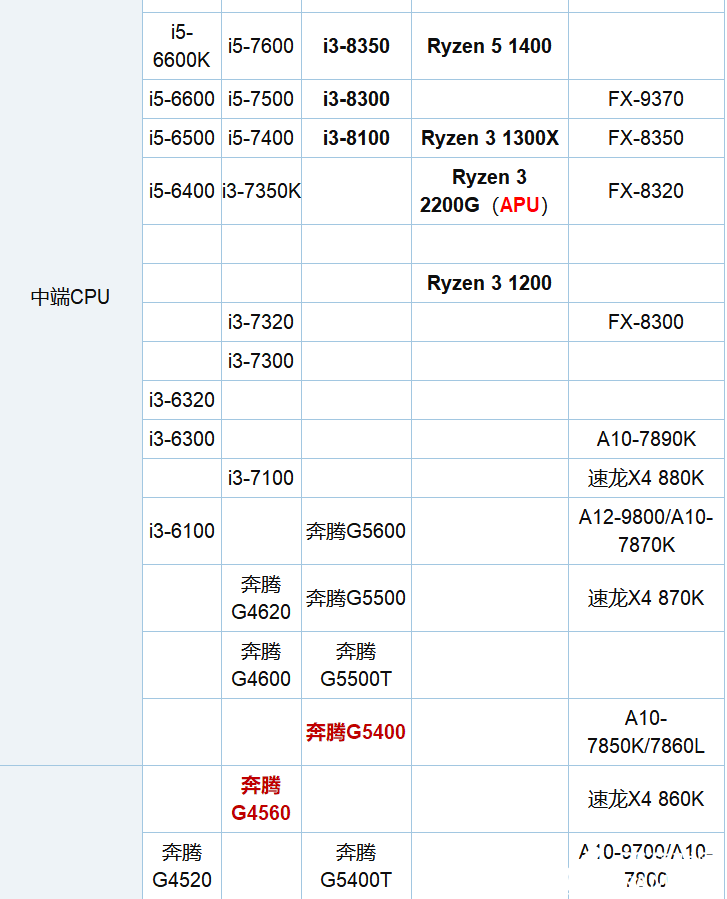This screenshot has width=727, height=899.
Task: Select the A10-7850K/7860L cell
Action: point(646,732)
